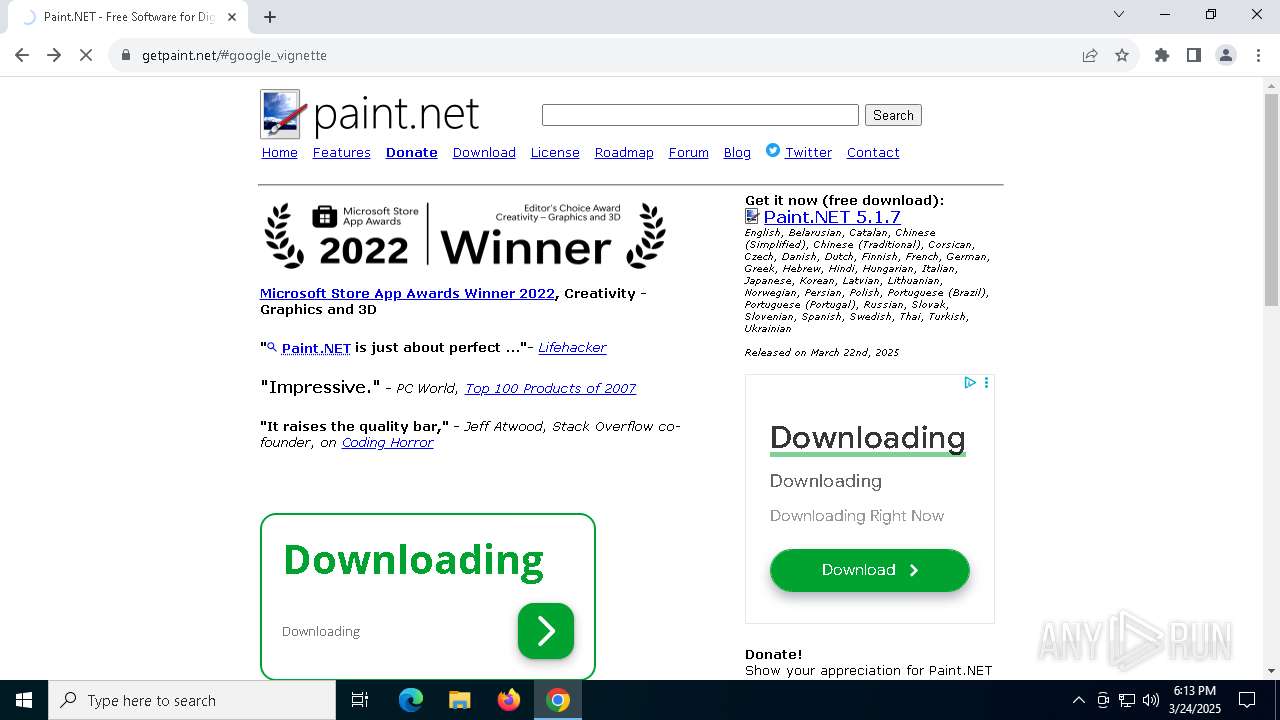Go to the Home page link
The height and width of the screenshot is (720, 1280).
coord(280,152)
